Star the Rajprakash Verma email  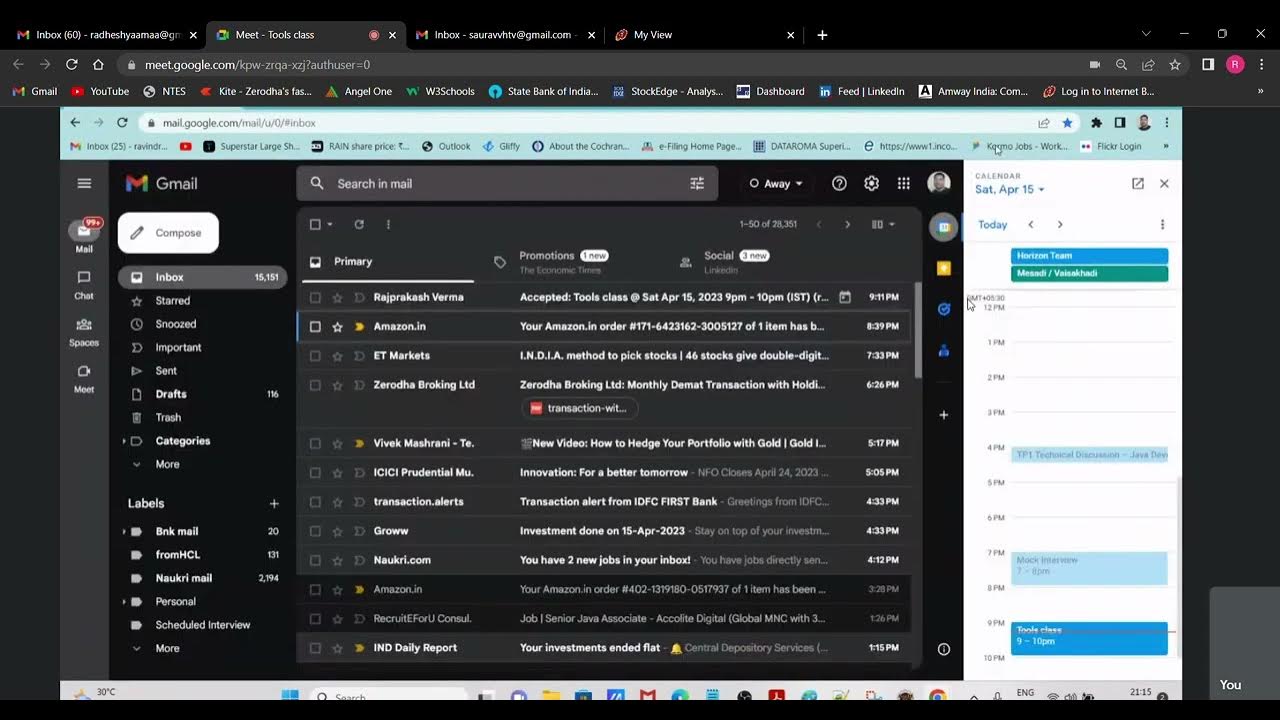coord(337,297)
